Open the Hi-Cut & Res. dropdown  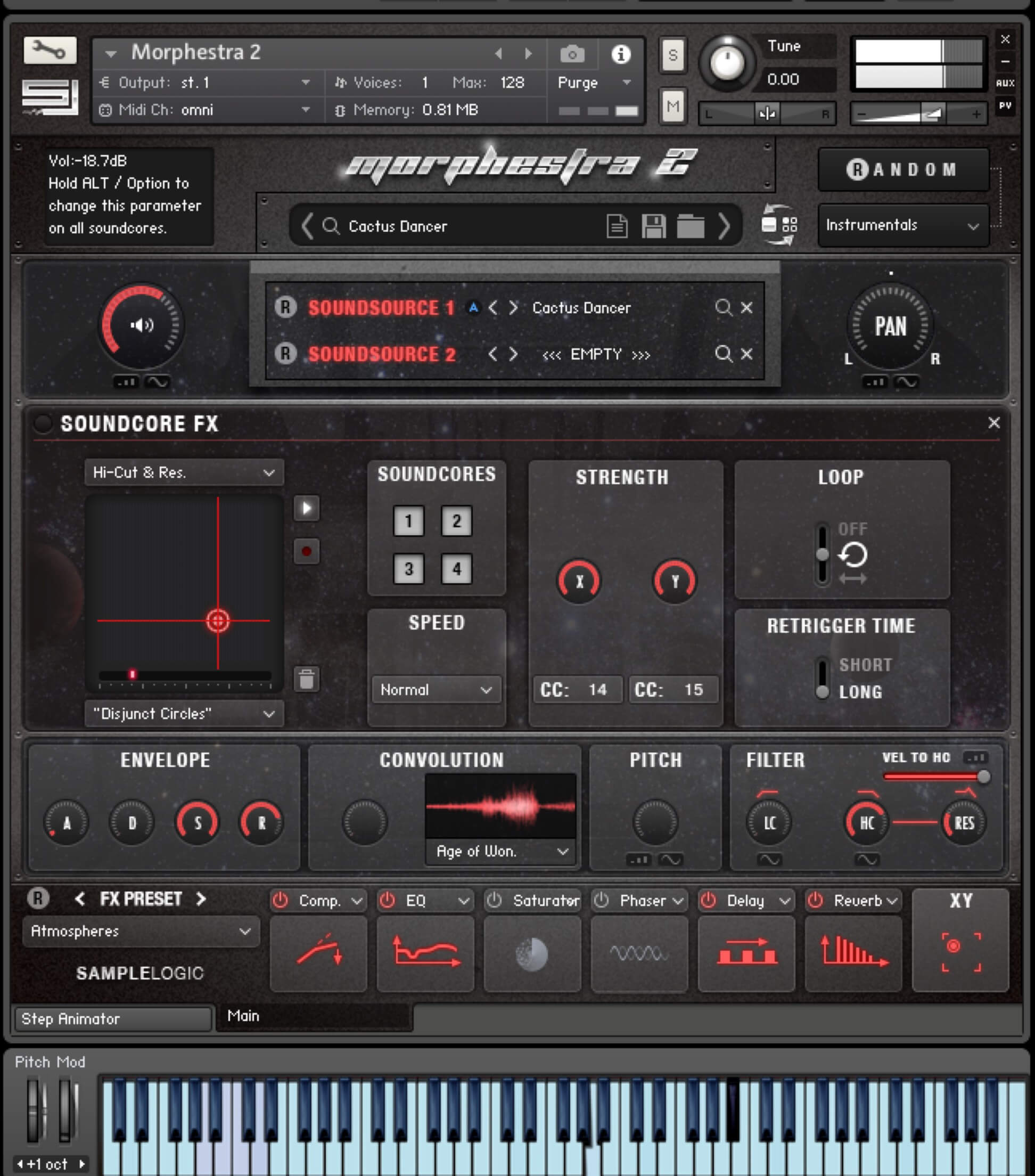pyautogui.click(x=184, y=472)
